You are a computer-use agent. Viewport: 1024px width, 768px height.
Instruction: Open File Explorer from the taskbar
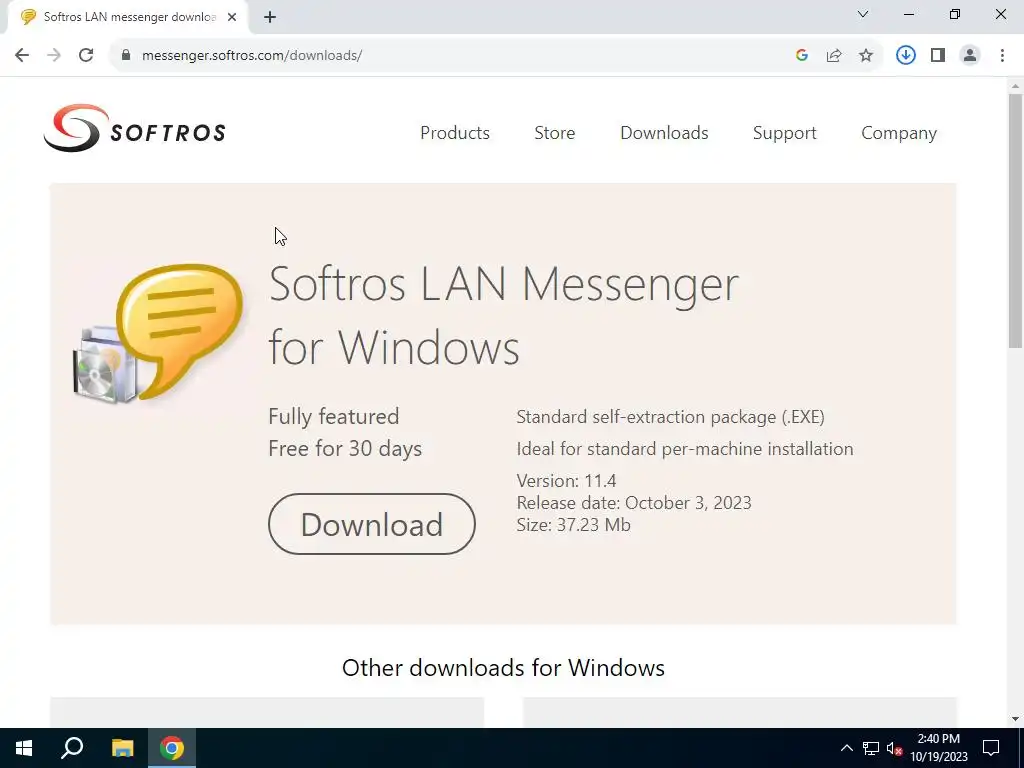[122, 748]
